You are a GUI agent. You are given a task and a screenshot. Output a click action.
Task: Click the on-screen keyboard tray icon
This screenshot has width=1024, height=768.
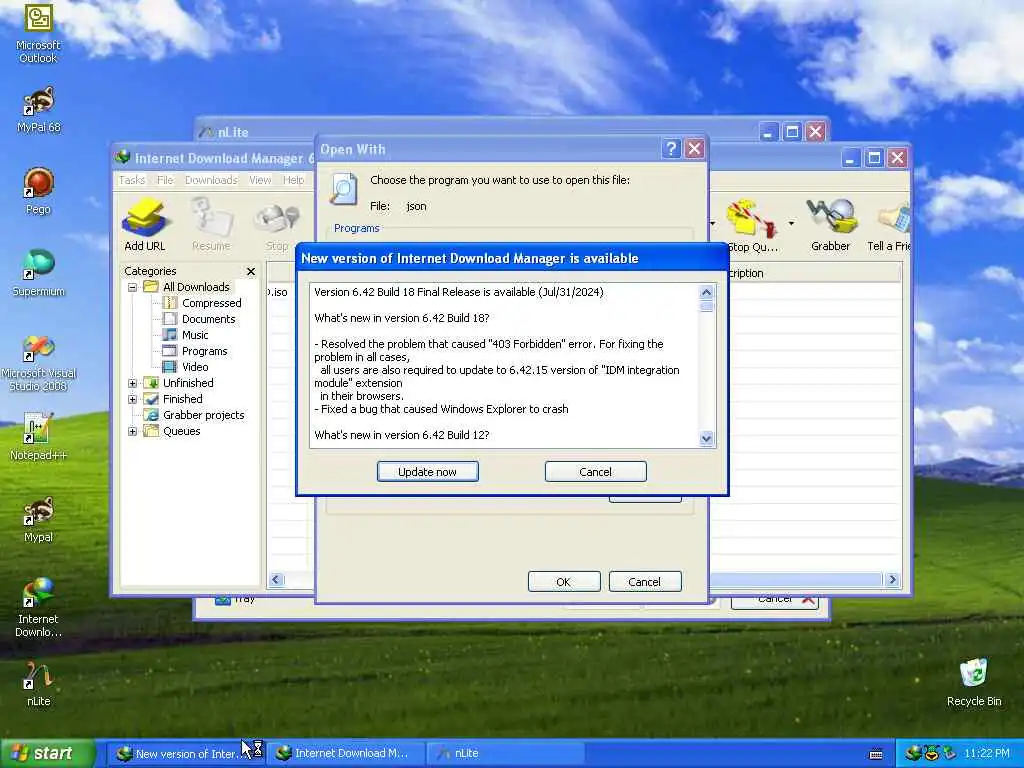pyautogui.click(x=876, y=754)
